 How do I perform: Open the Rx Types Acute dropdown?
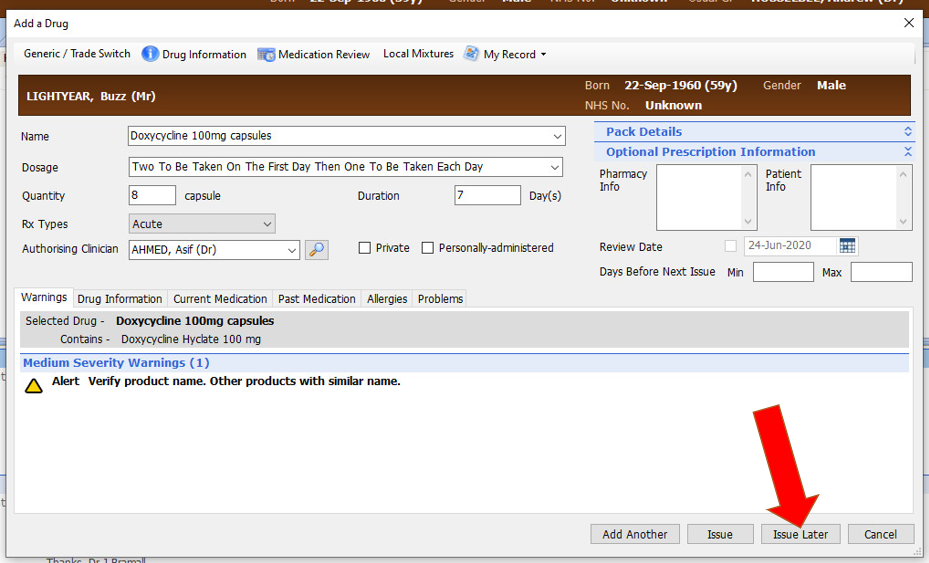(x=266, y=224)
